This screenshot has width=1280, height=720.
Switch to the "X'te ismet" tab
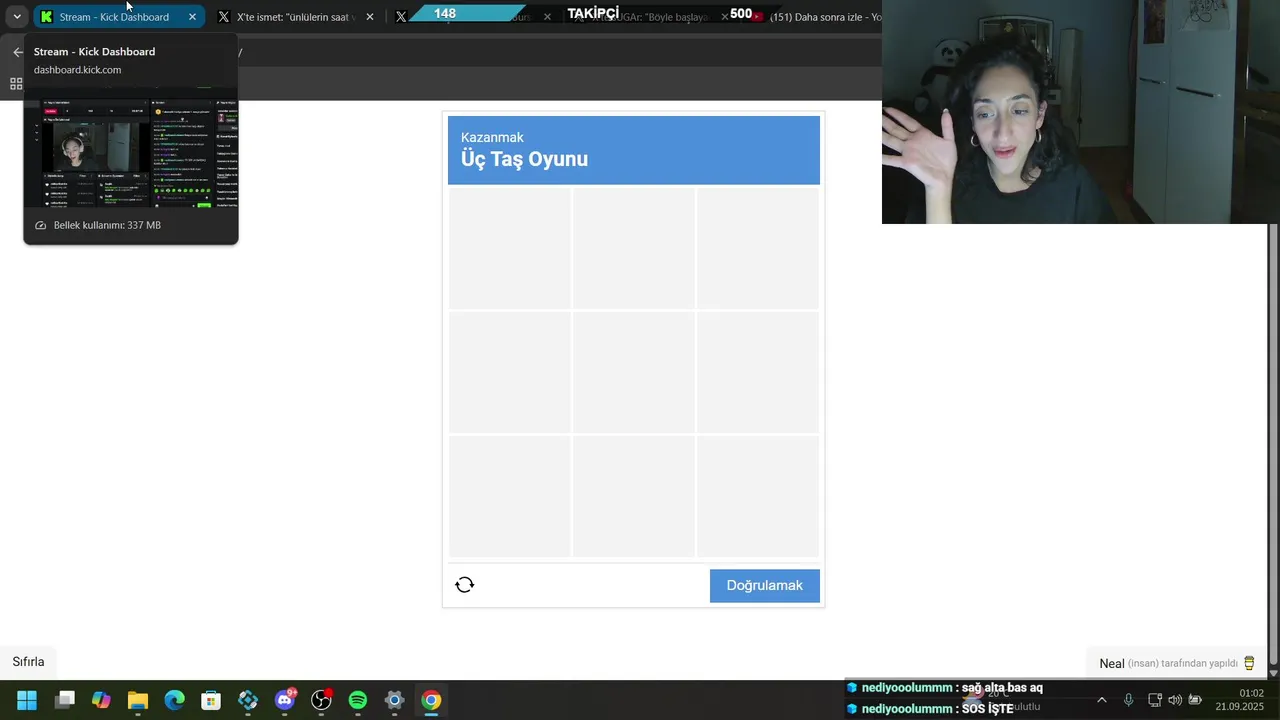coord(296,17)
